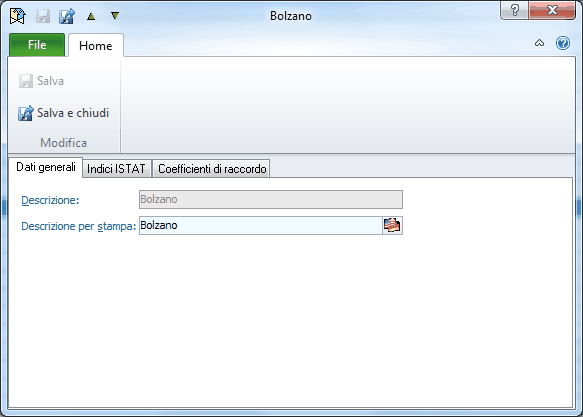
Task: Select the Dati generali tab
Action: pos(46,167)
